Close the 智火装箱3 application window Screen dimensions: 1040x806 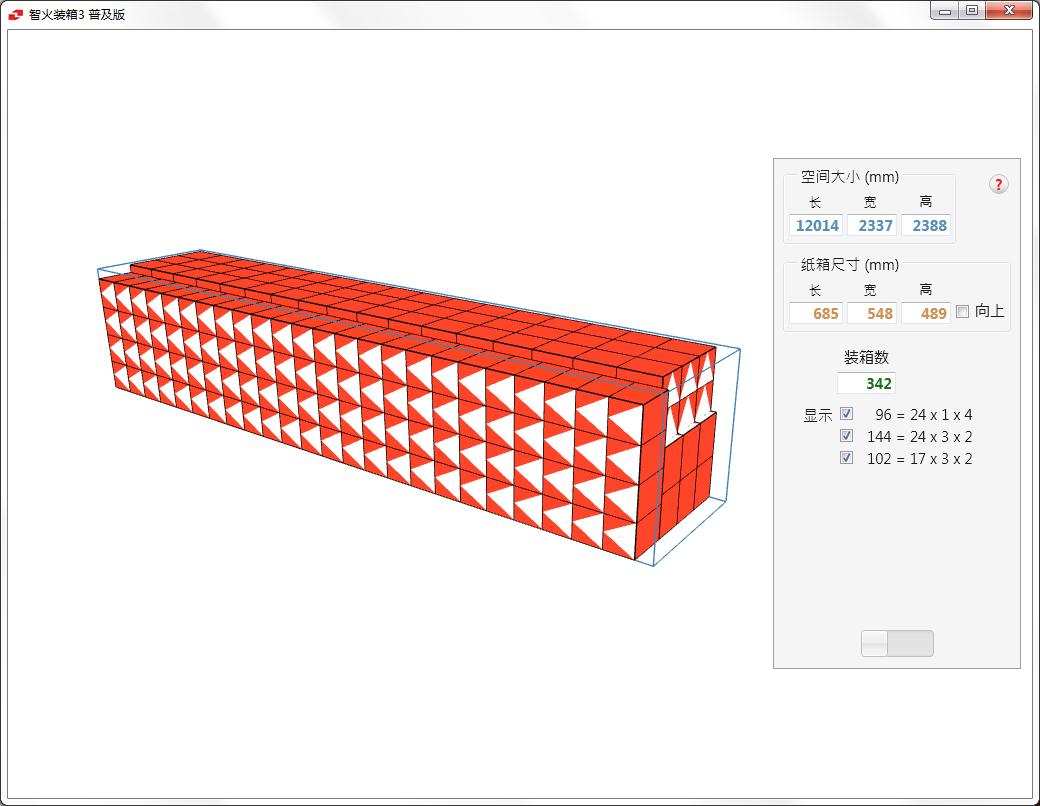(1009, 11)
